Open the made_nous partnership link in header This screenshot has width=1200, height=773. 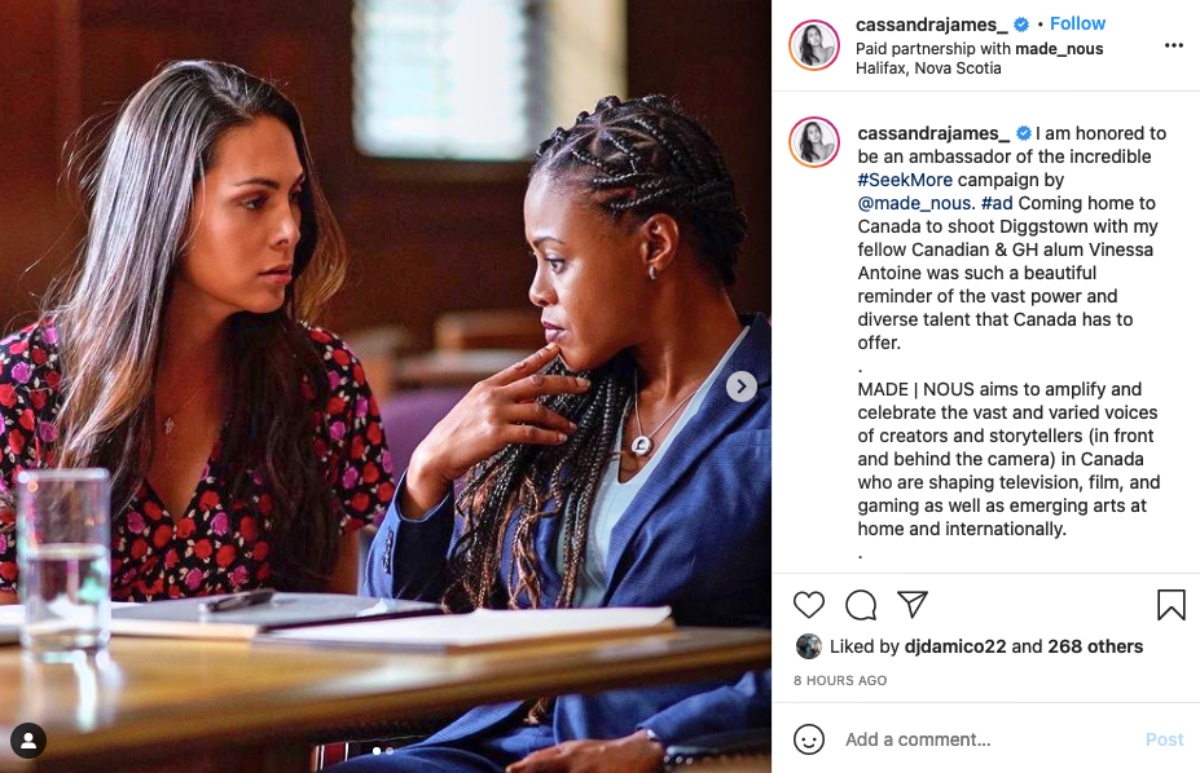pyautogui.click(x=1059, y=48)
